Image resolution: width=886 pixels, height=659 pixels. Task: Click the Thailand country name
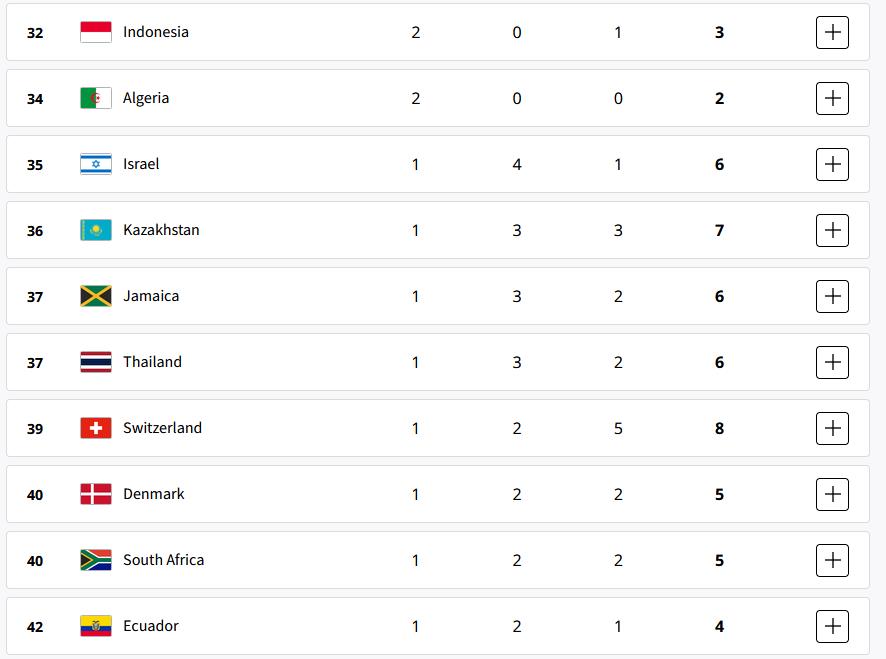pyautogui.click(x=153, y=362)
